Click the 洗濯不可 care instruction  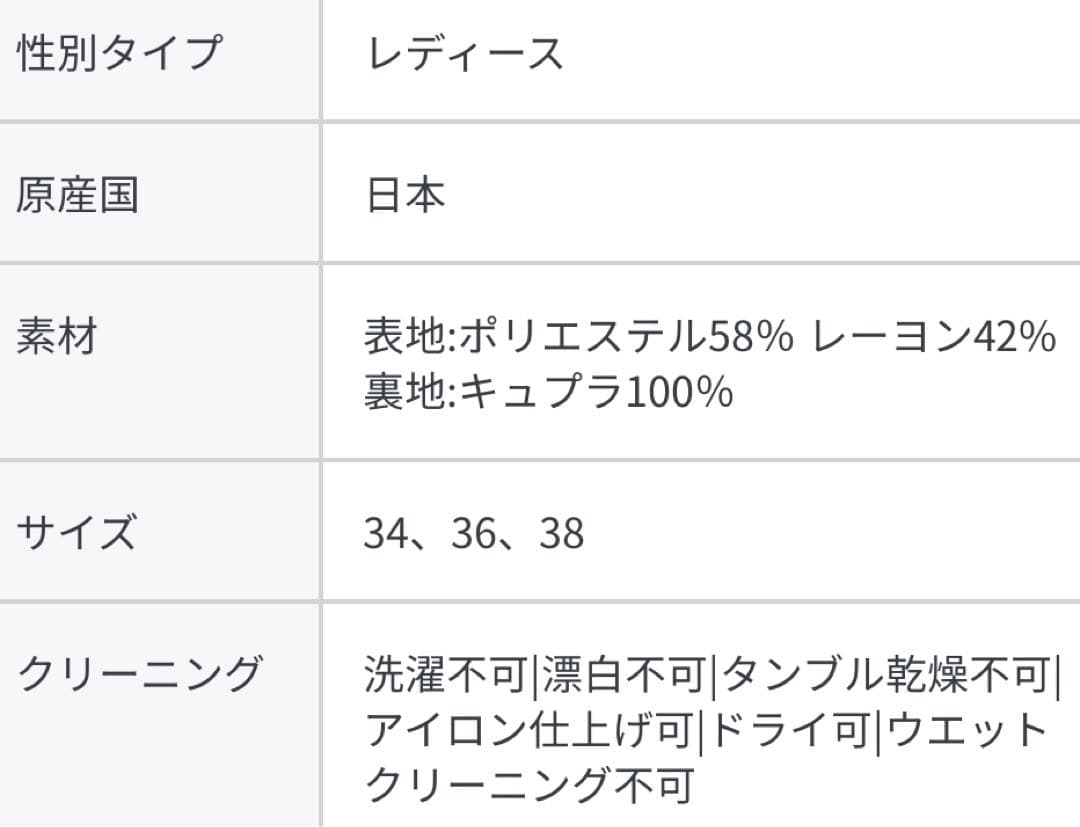[445, 677]
